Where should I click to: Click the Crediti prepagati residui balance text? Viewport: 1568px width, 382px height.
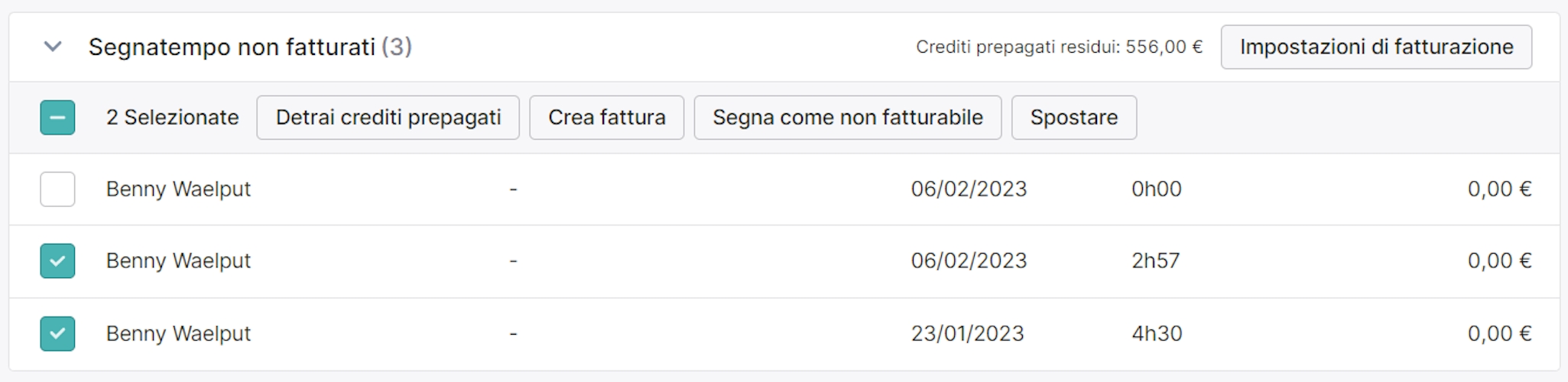coord(1059,47)
